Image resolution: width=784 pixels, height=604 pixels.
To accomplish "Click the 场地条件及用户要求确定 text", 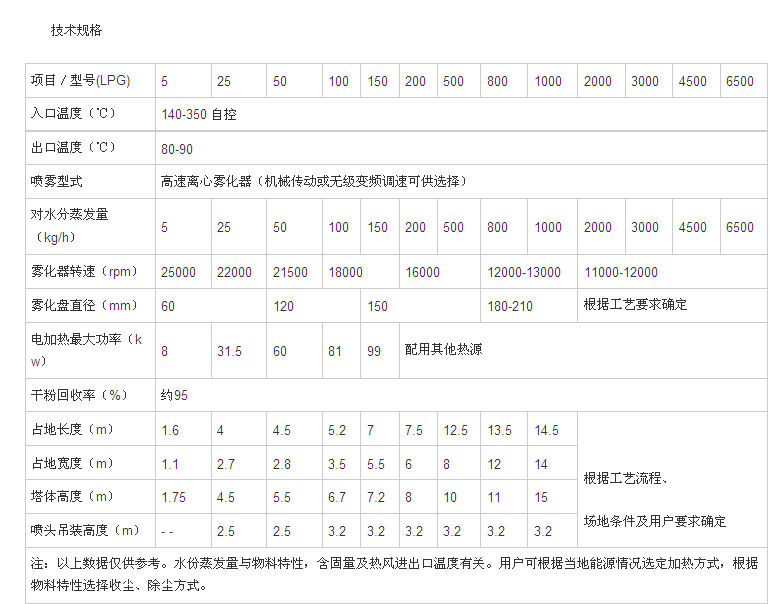I will click(x=655, y=522).
